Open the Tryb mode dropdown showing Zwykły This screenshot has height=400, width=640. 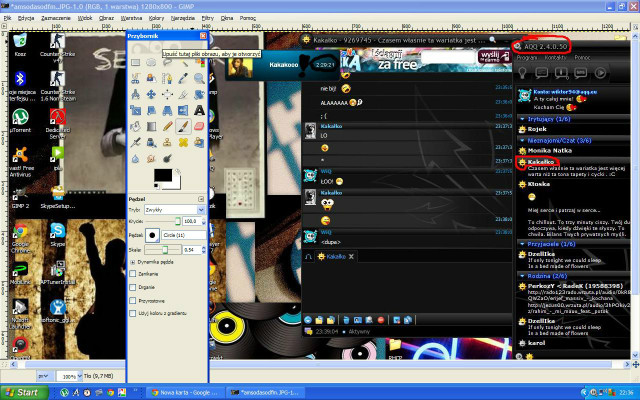174,210
